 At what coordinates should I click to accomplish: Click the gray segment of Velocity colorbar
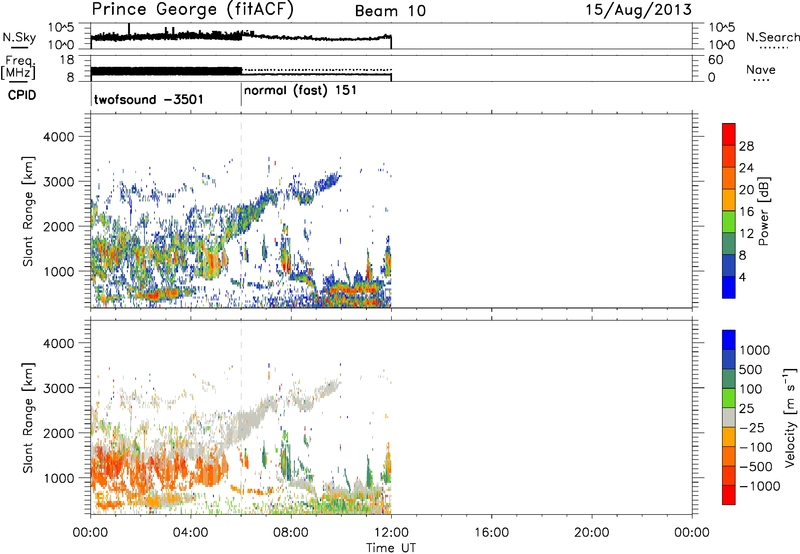point(729,417)
